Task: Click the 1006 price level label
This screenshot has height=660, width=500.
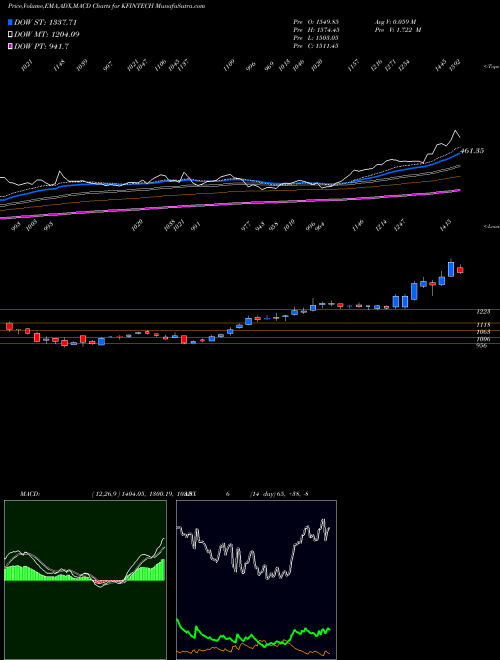Action: coord(483,339)
